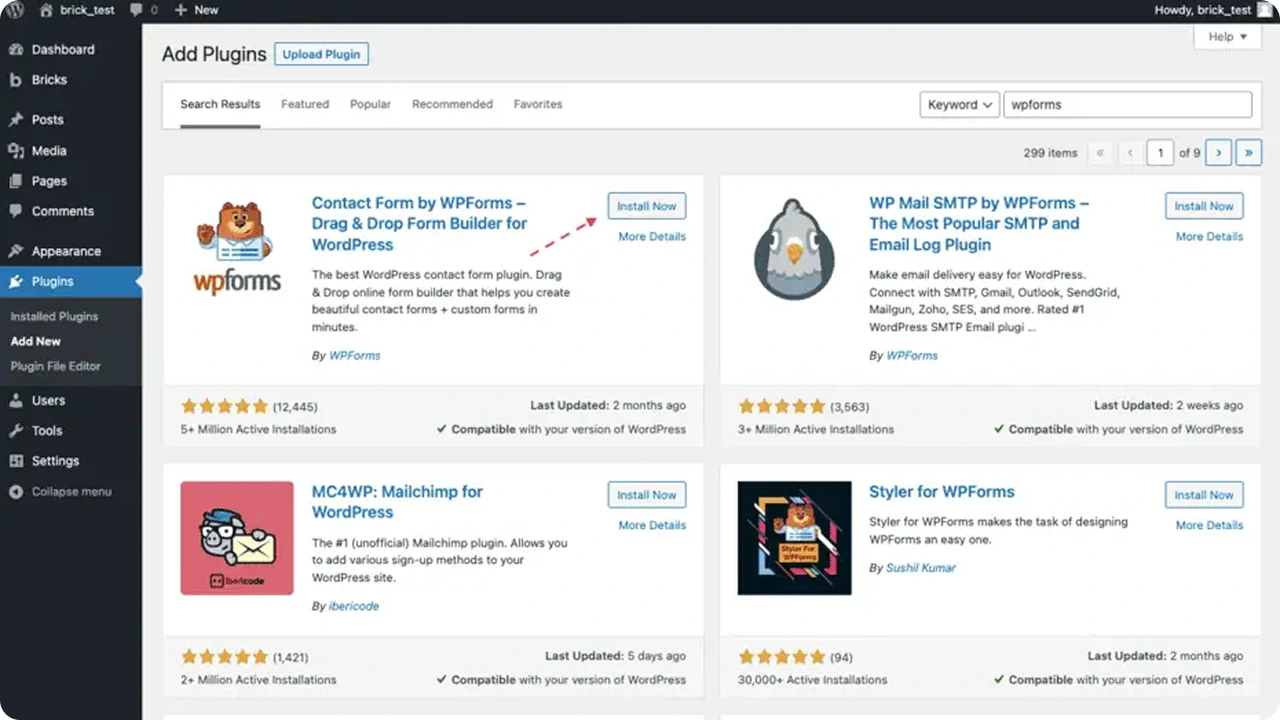Switch to the Recommended tab
This screenshot has height=720, width=1280.
click(x=452, y=104)
